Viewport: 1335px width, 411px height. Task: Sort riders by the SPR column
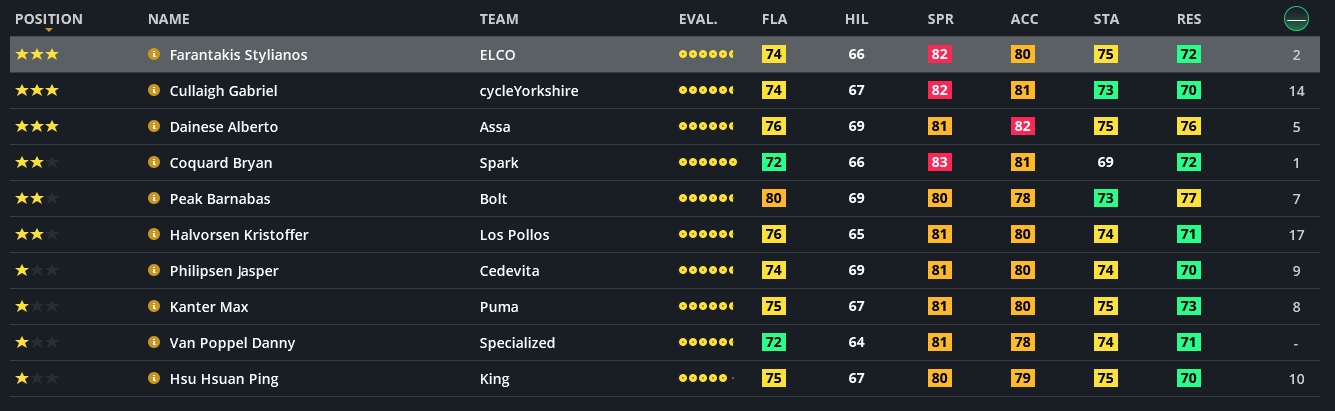[x=939, y=19]
